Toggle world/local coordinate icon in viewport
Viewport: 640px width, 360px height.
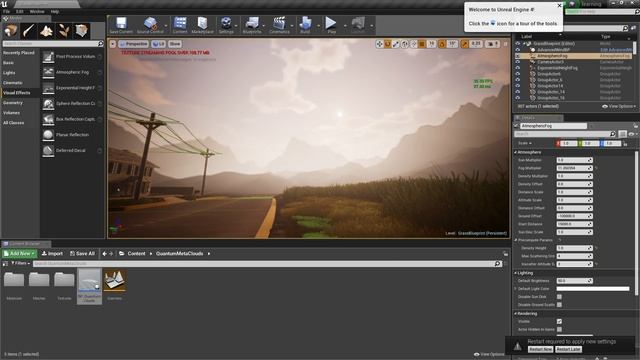[x=404, y=44]
